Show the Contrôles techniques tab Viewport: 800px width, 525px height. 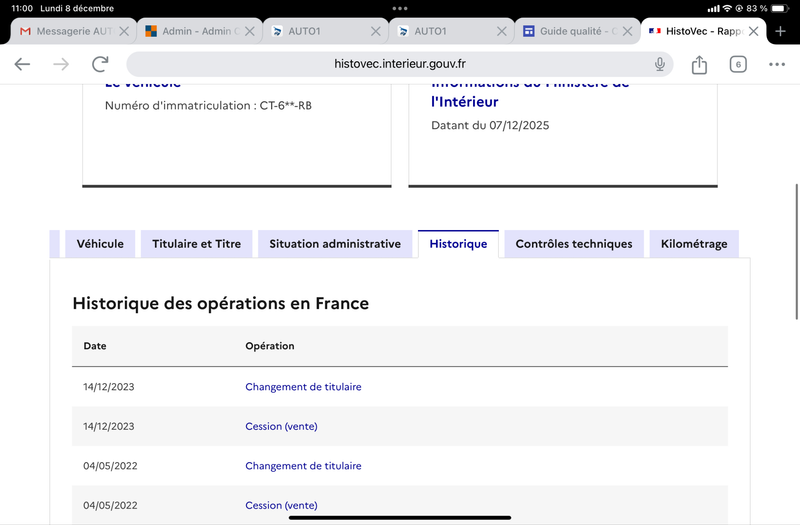coord(573,244)
